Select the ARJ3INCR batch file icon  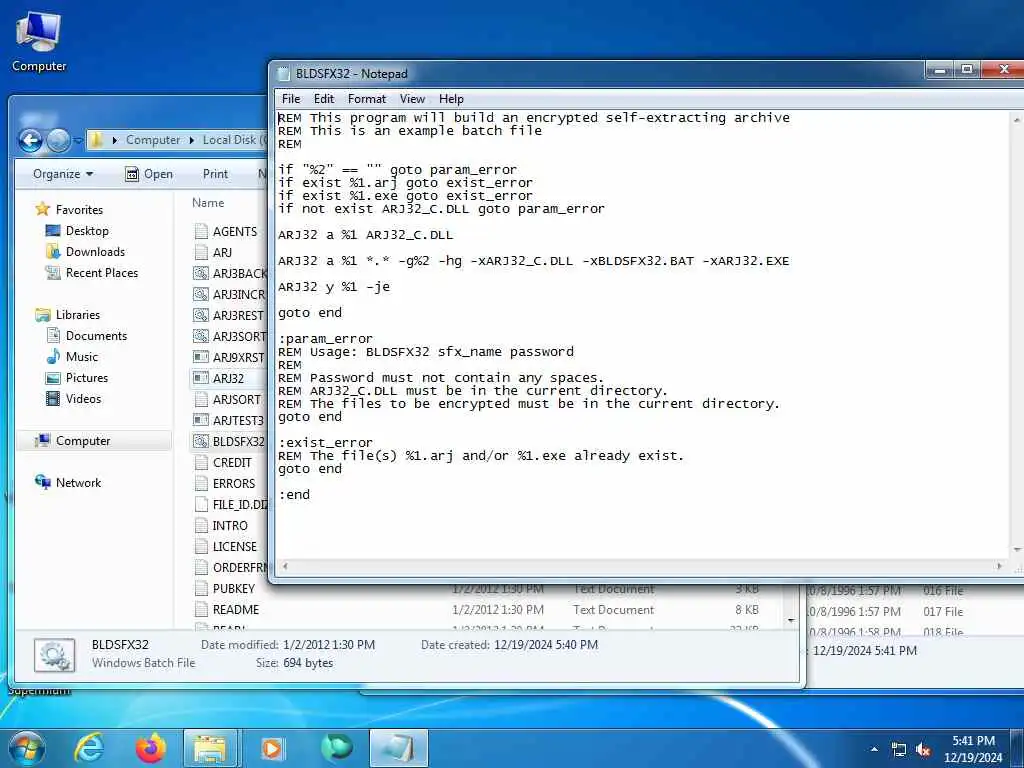point(201,294)
